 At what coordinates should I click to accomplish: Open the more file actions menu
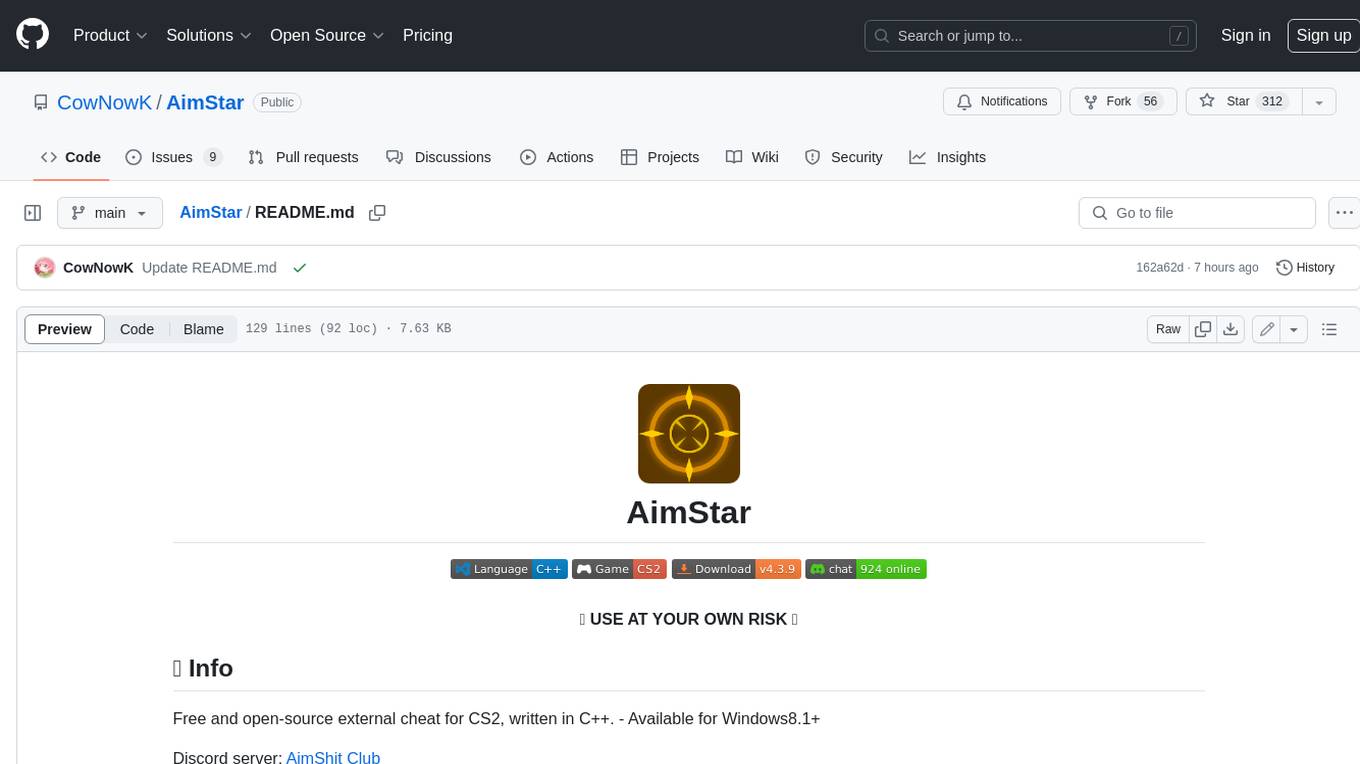click(x=1344, y=213)
